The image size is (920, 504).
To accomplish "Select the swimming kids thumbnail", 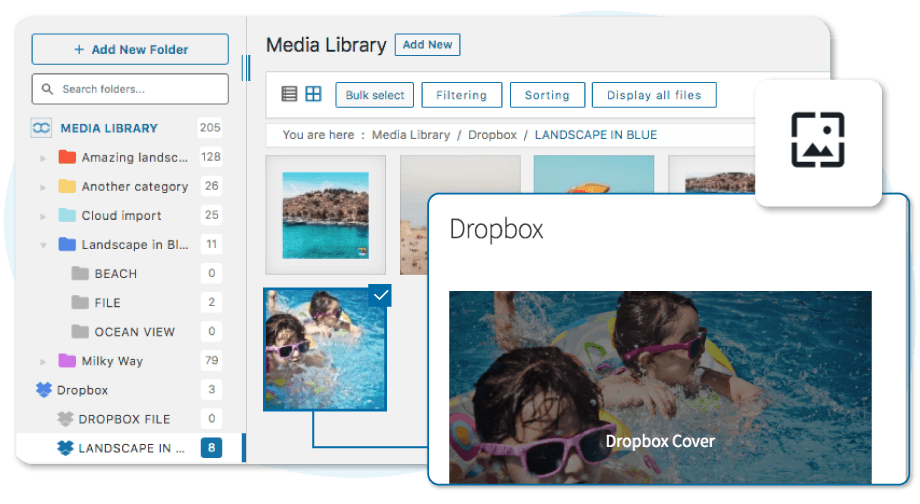I will click(x=325, y=349).
